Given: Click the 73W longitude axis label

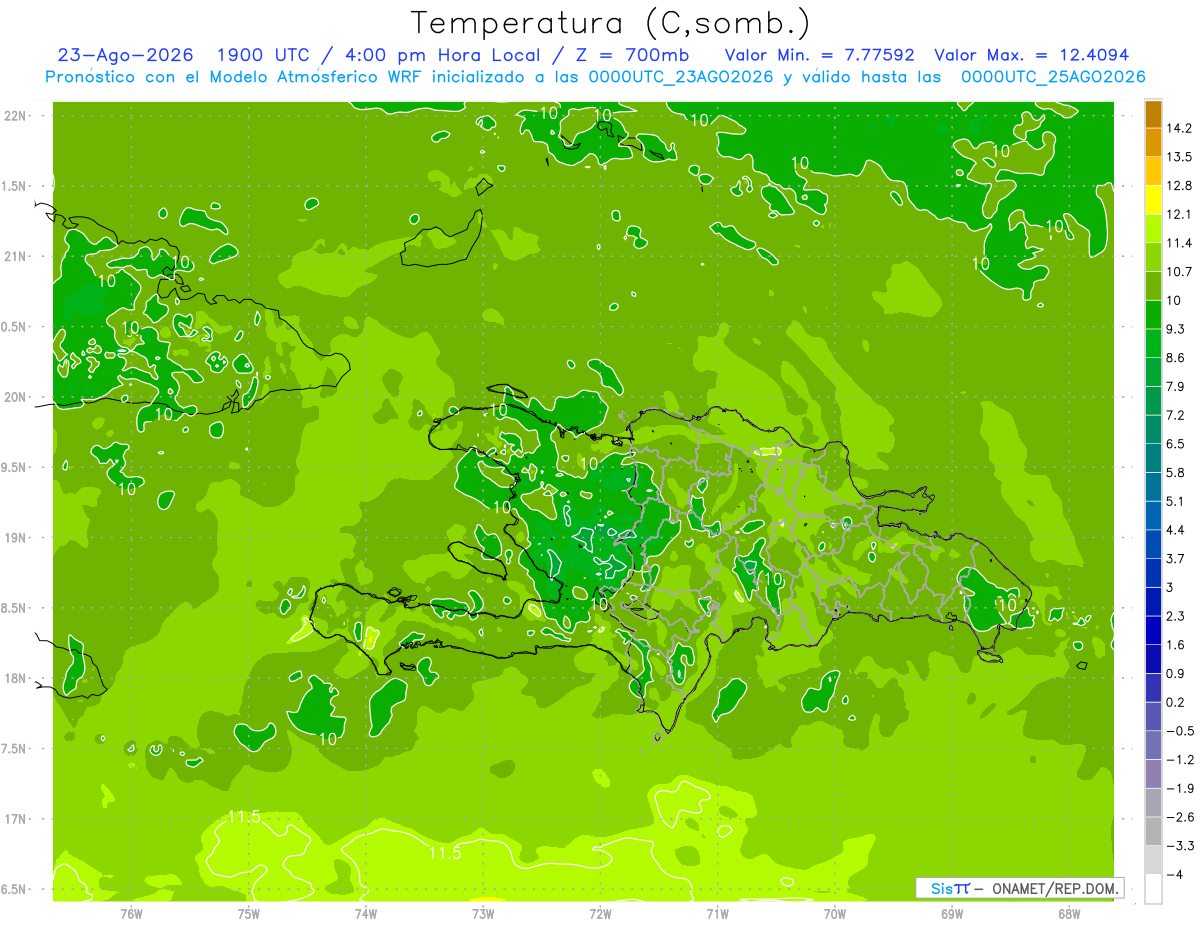Looking at the screenshot, I should [x=483, y=914].
